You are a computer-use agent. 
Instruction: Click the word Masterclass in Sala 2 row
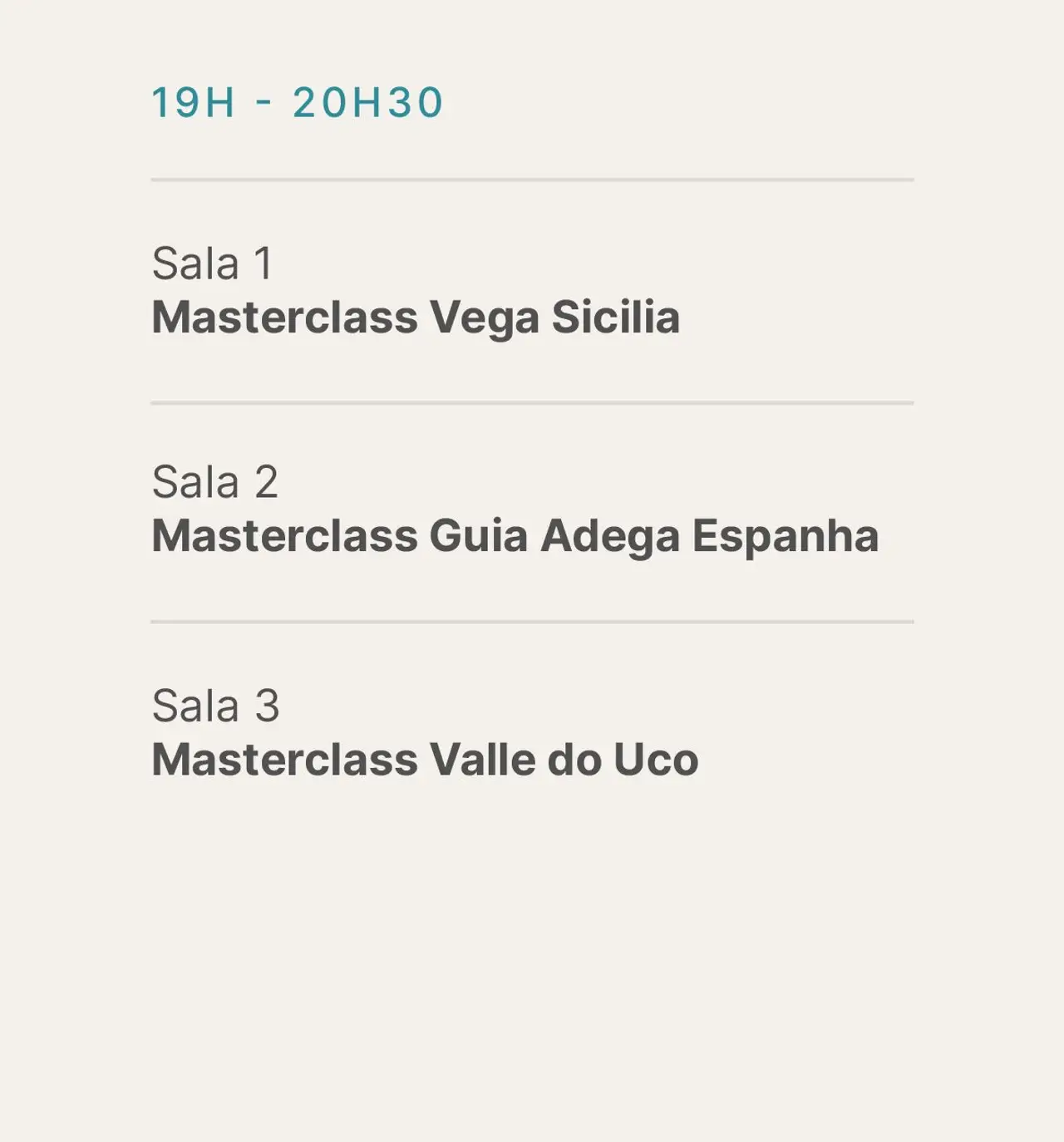284,535
